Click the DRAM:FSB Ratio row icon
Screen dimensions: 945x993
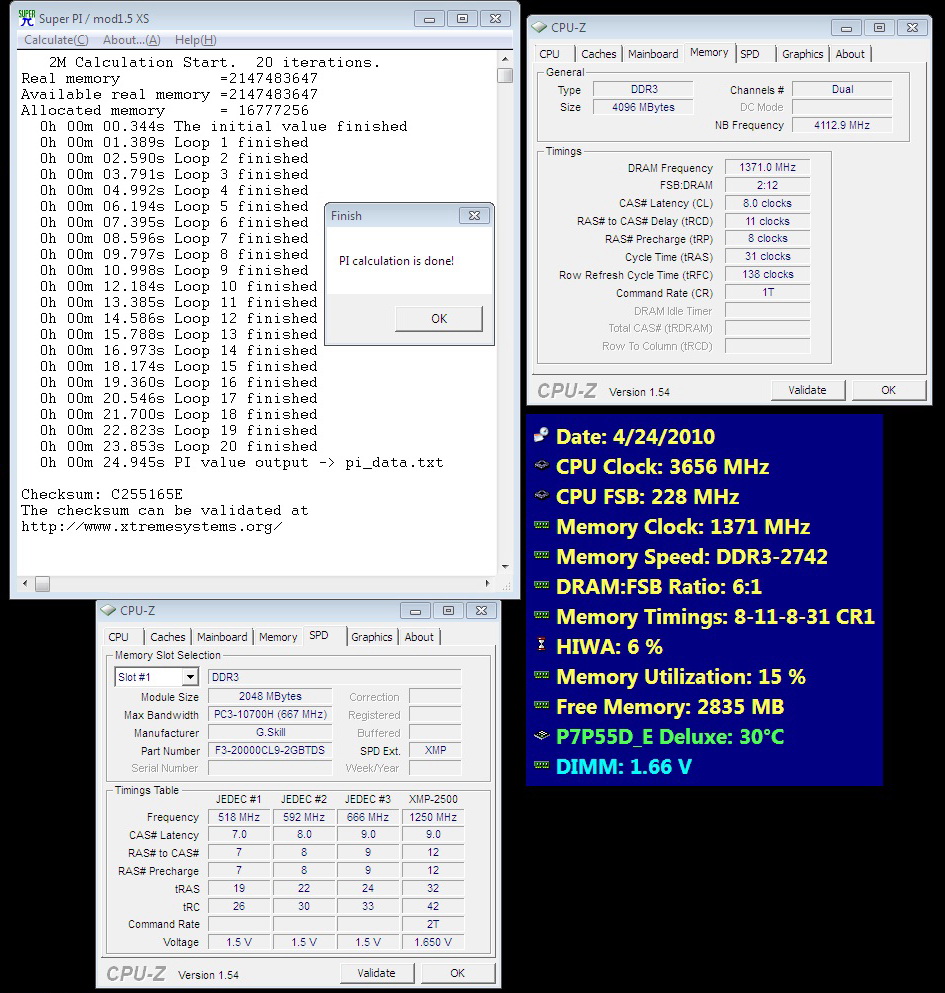coord(541,585)
